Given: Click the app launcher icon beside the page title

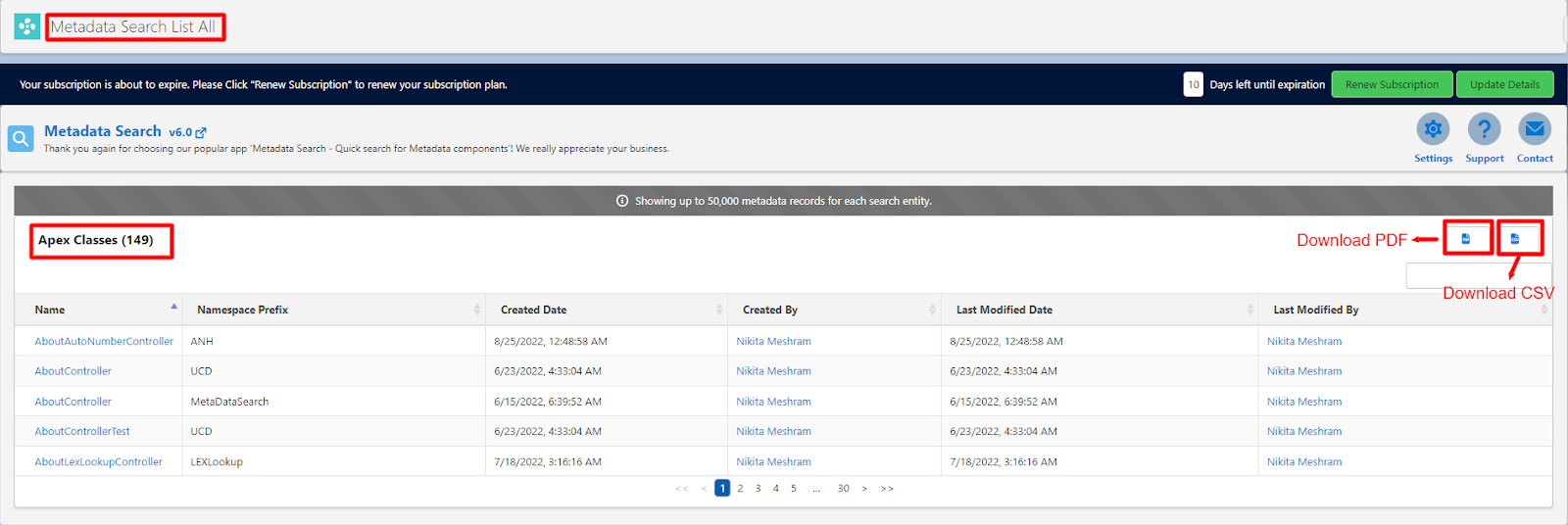Looking at the screenshot, I should click(x=27, y=26).
